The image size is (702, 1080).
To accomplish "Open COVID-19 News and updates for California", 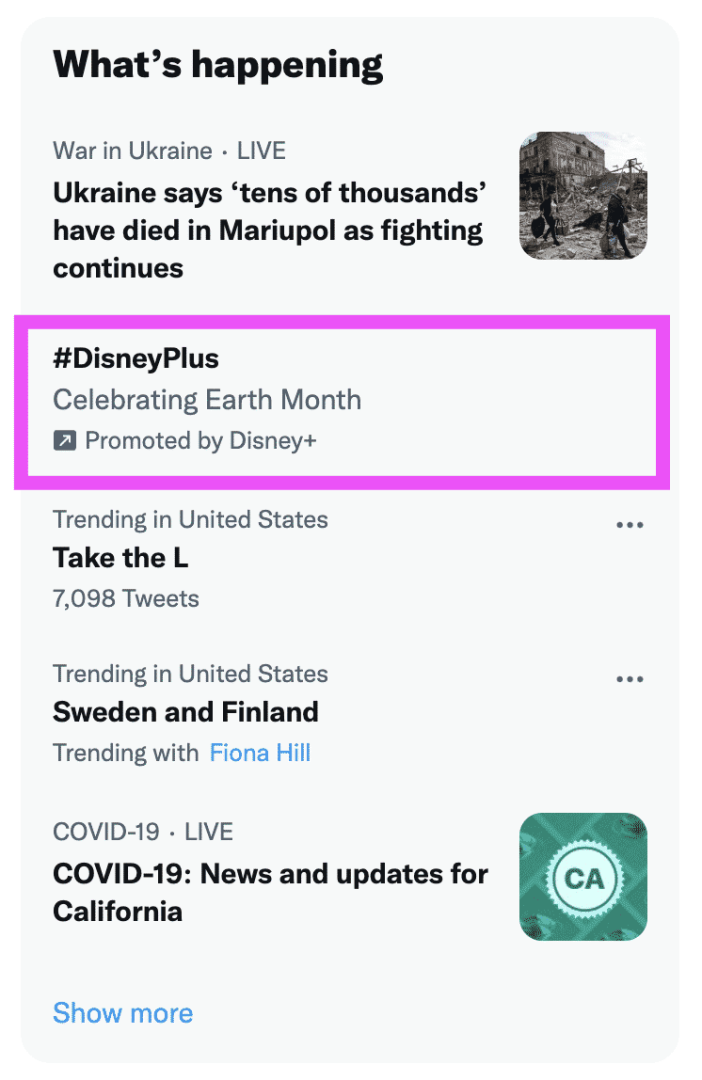I will (x=270, y=892).
